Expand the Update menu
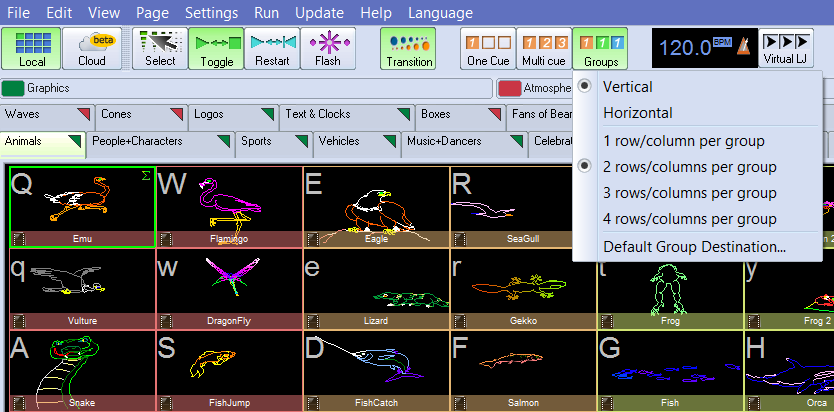The width and height of the screenshot is (834, 412). click(321, 13)
